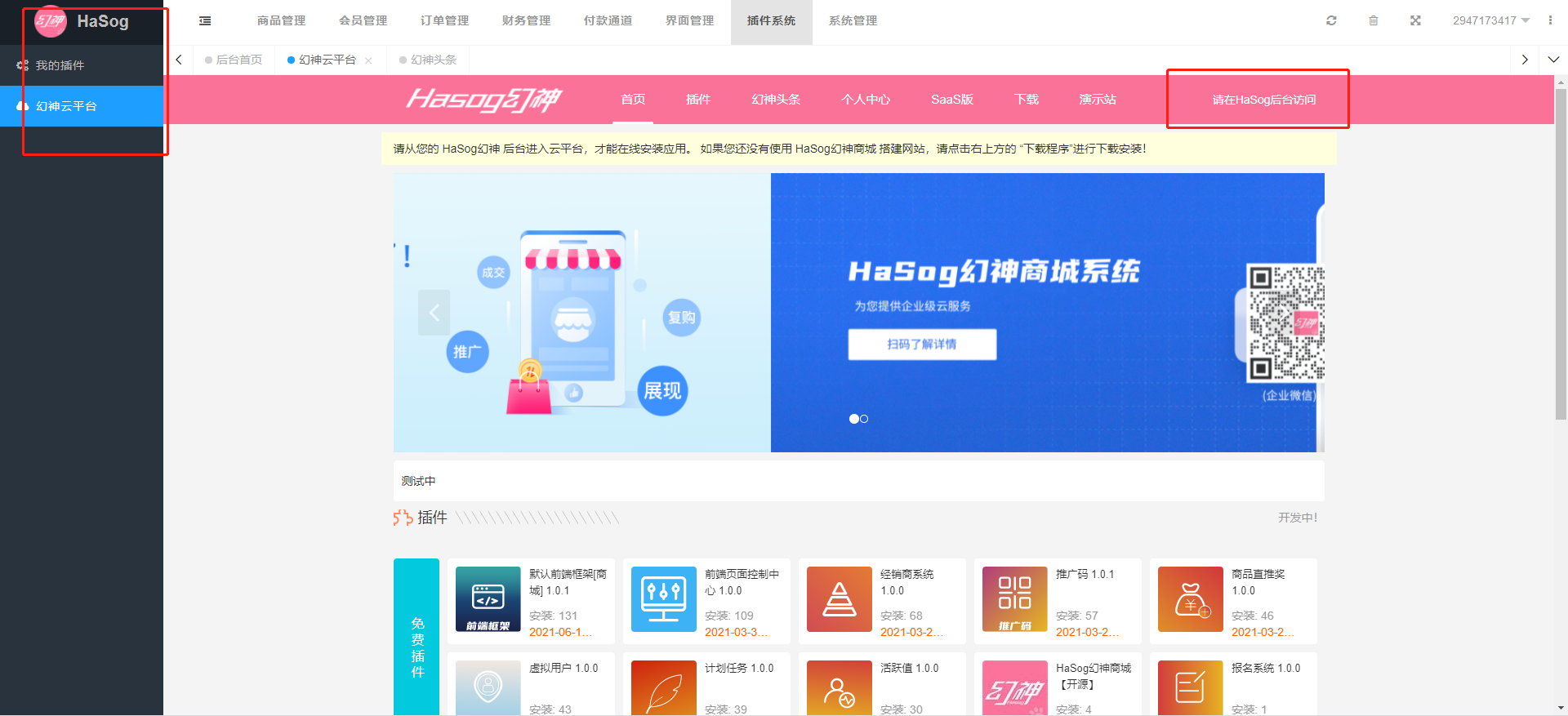Select the 插件系统 top menu
The width and height of the screenshot is (1568, 716).
tap(771, 20)
